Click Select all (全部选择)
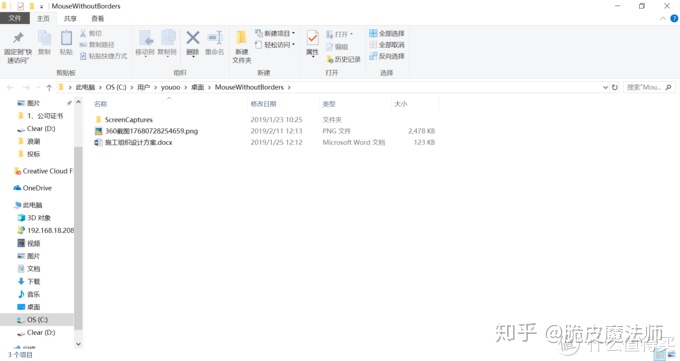 [x=387, y=33]
